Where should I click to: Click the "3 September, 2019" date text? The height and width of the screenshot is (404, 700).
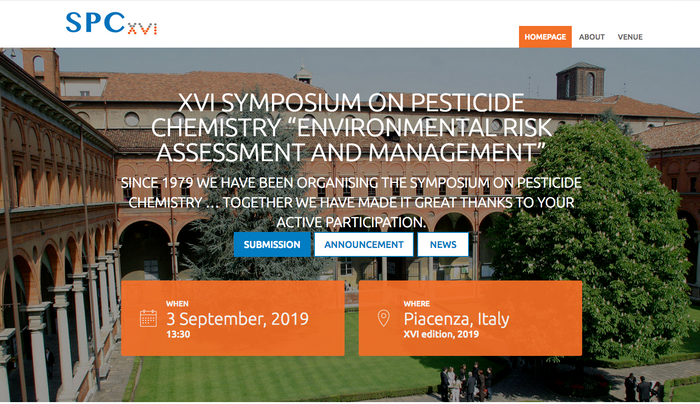pos(237,319)
